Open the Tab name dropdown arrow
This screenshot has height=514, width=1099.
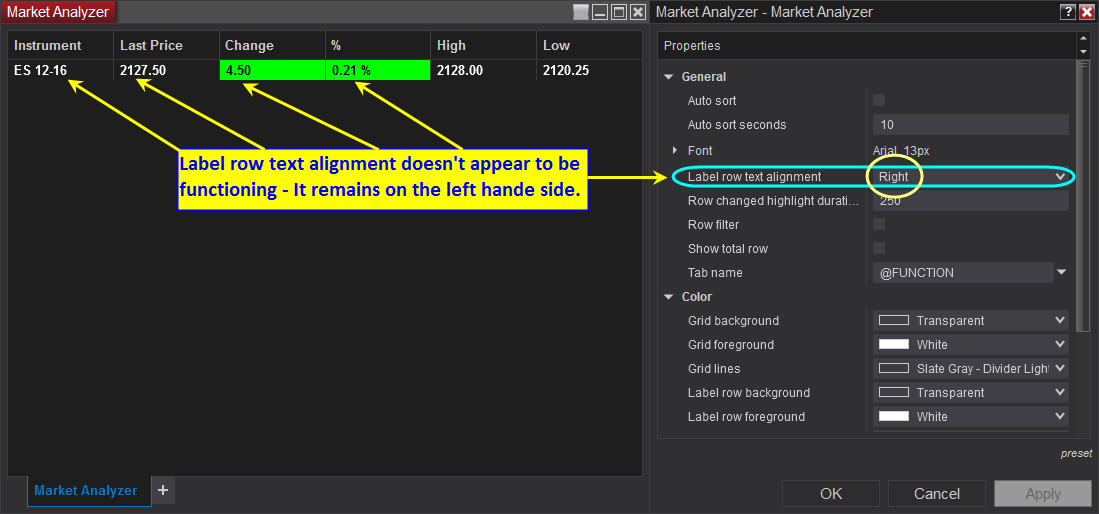[1062, 272]
